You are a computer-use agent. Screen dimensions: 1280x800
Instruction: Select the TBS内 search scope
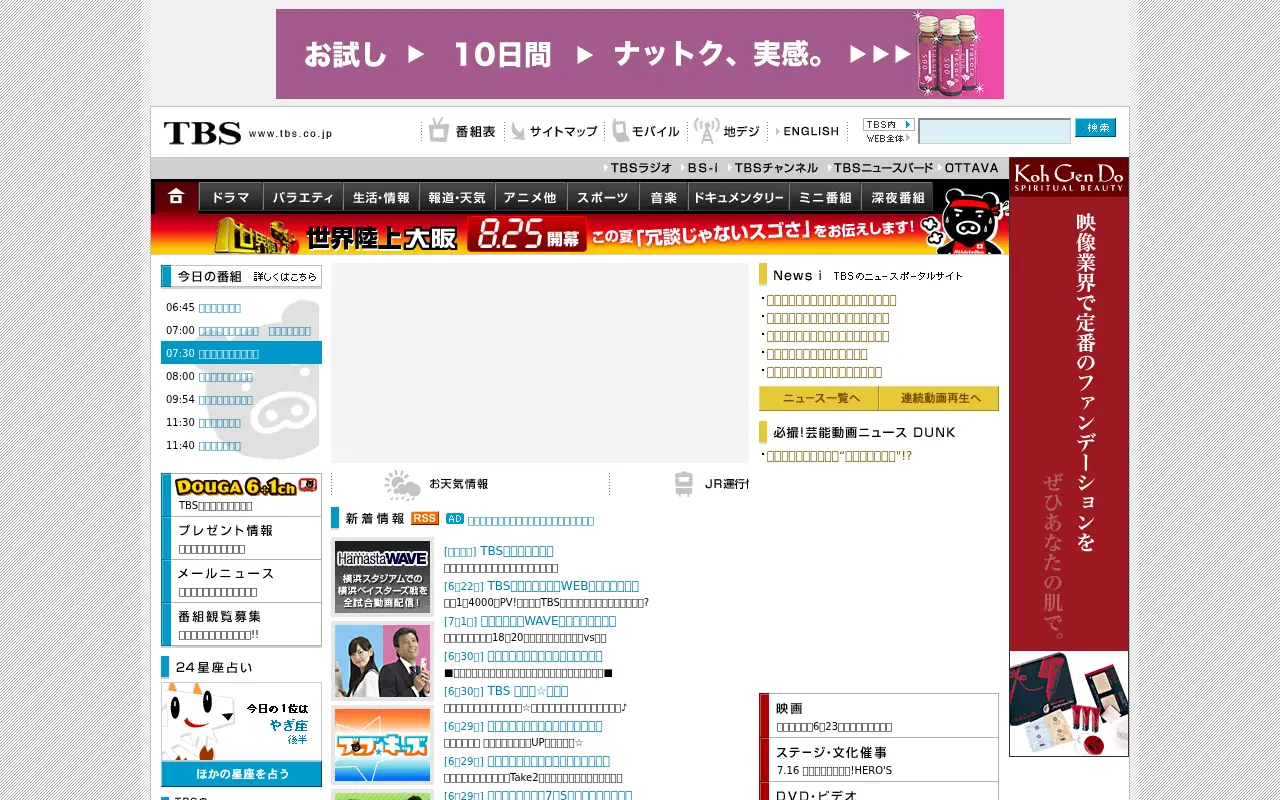888,124
